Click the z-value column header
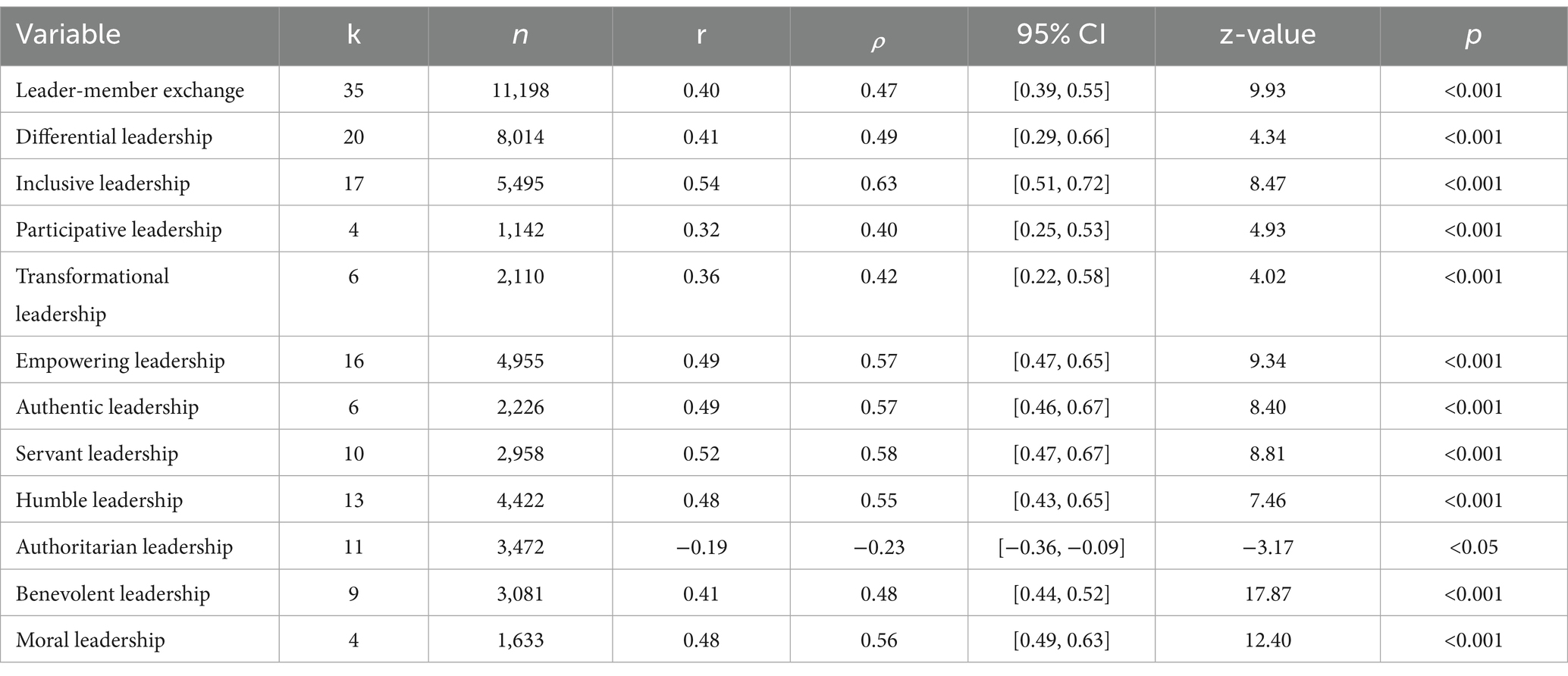The height and width of the screenshot is (676, 1568). click(x=1267, y=35)
